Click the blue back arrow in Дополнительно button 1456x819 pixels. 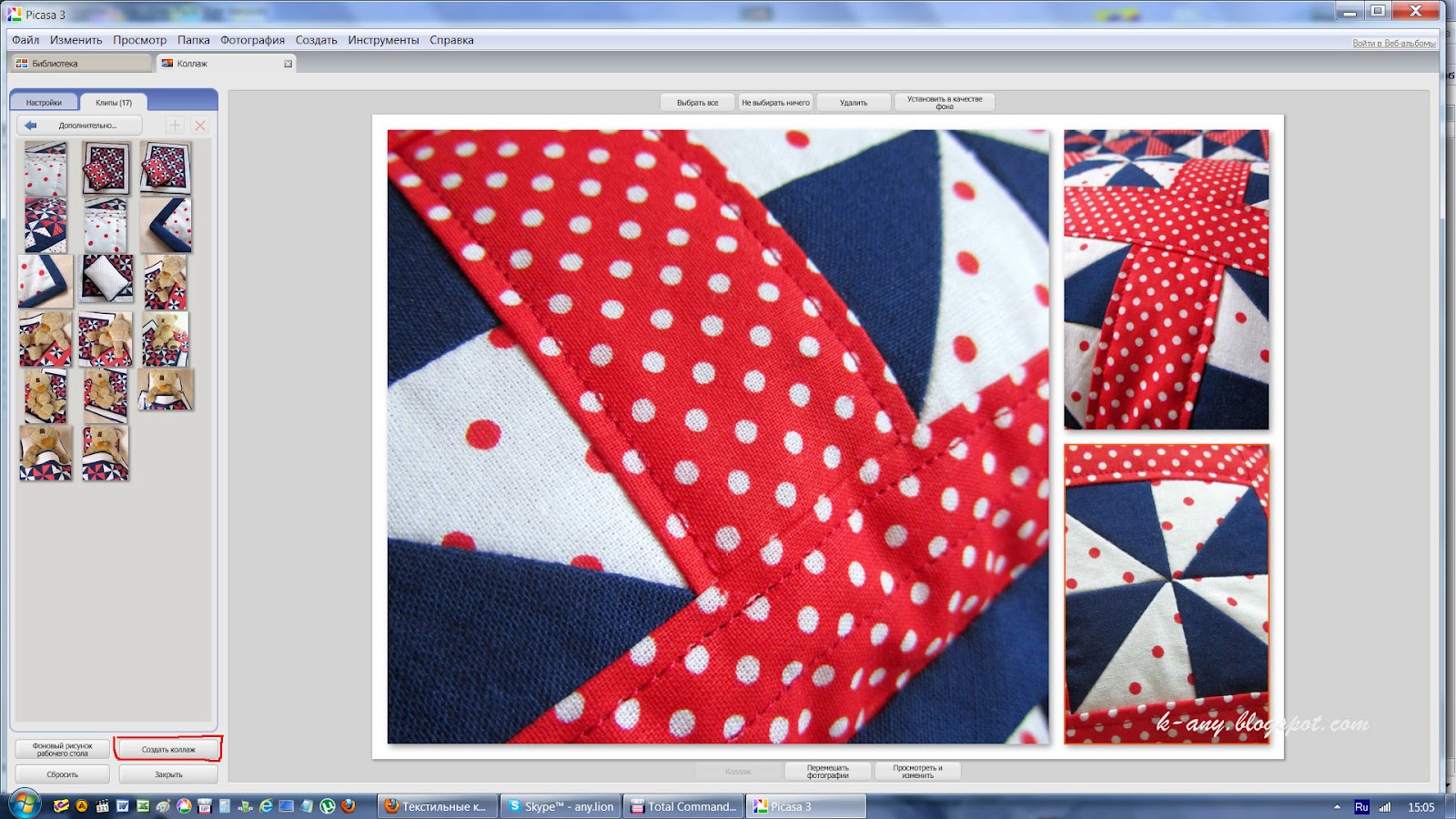31,126
